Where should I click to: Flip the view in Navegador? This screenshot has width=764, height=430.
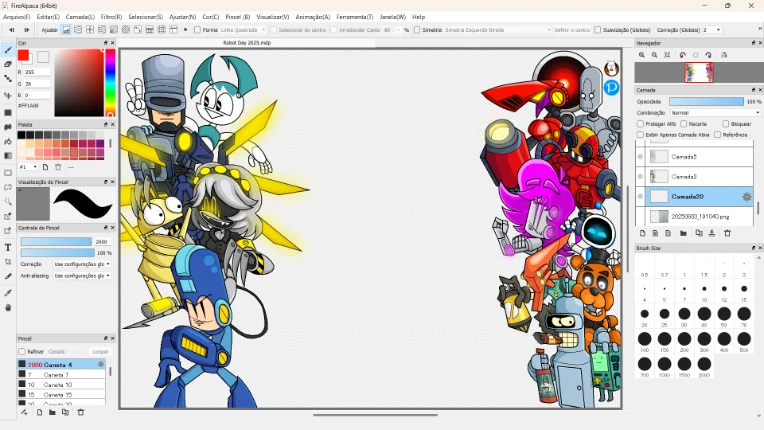click(x=724, y=55)
